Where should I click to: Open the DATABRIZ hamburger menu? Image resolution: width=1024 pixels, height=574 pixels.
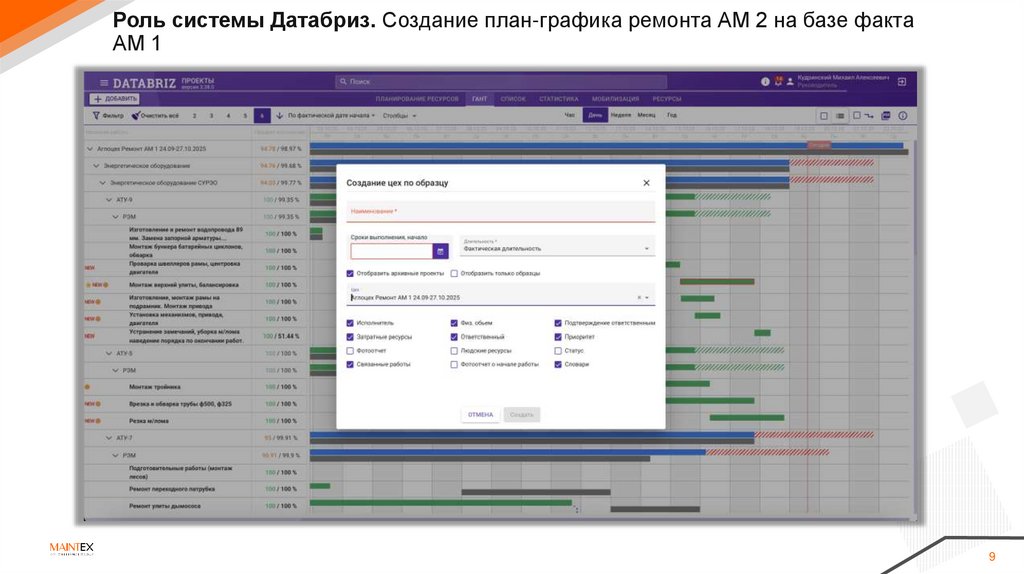(x=104, y=83)
